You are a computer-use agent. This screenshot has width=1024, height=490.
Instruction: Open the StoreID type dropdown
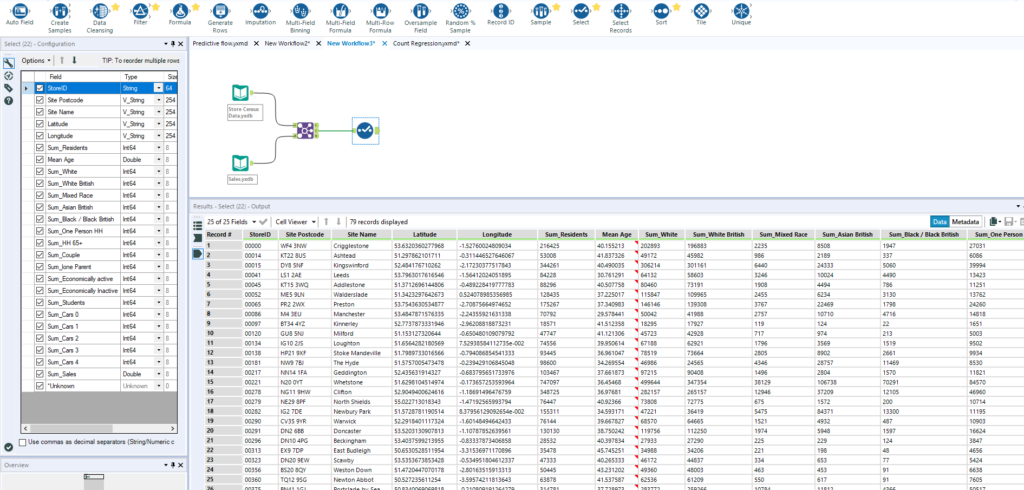click(159, 88)
